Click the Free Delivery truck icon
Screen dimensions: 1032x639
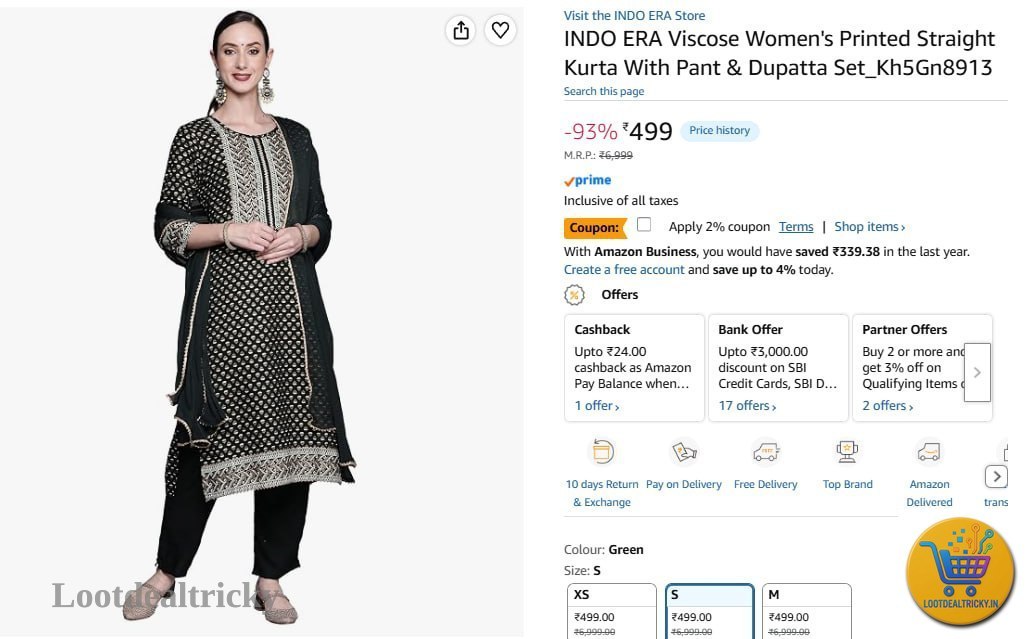765,452
